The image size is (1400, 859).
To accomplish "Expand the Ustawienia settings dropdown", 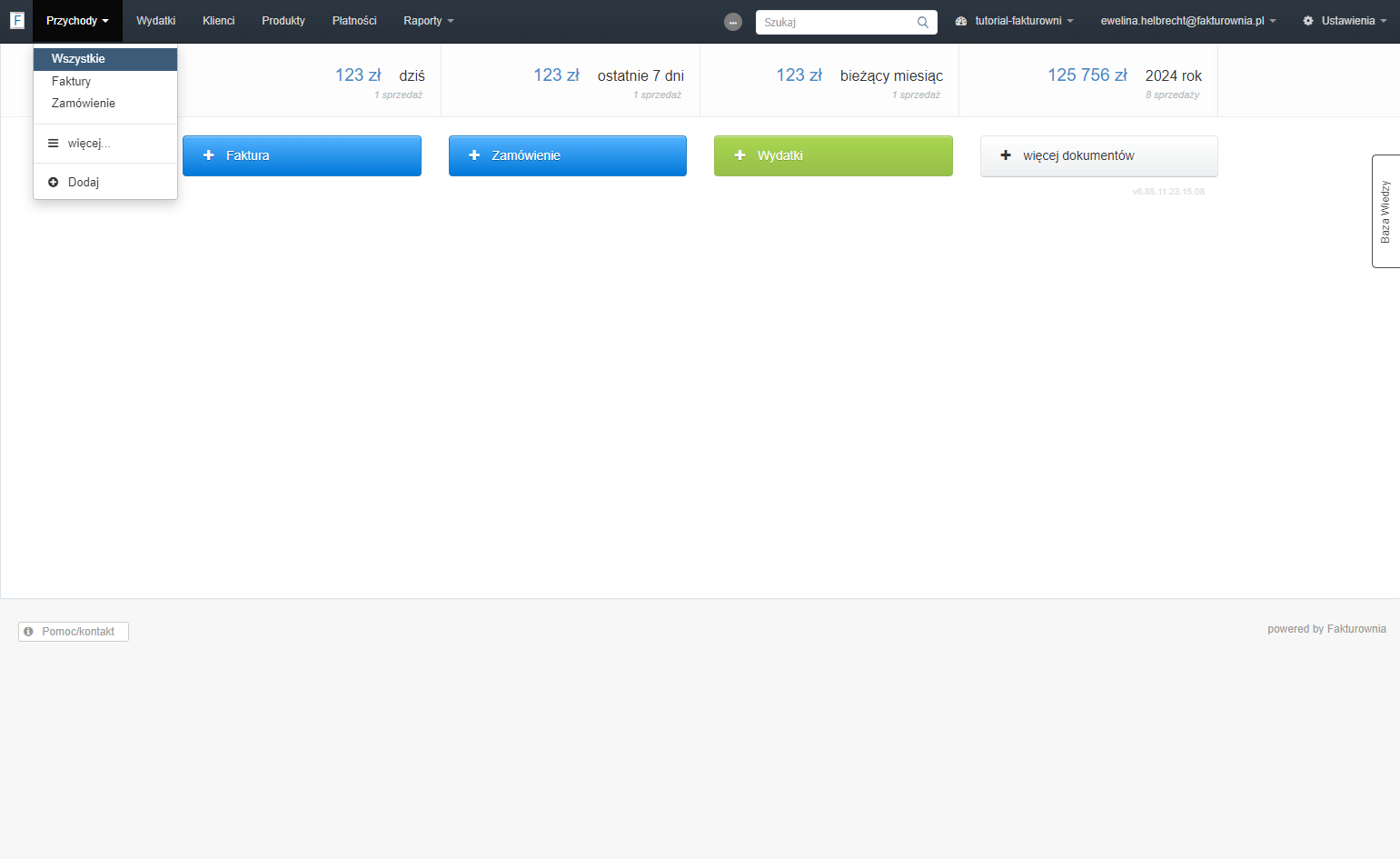I will point(1345,21).
